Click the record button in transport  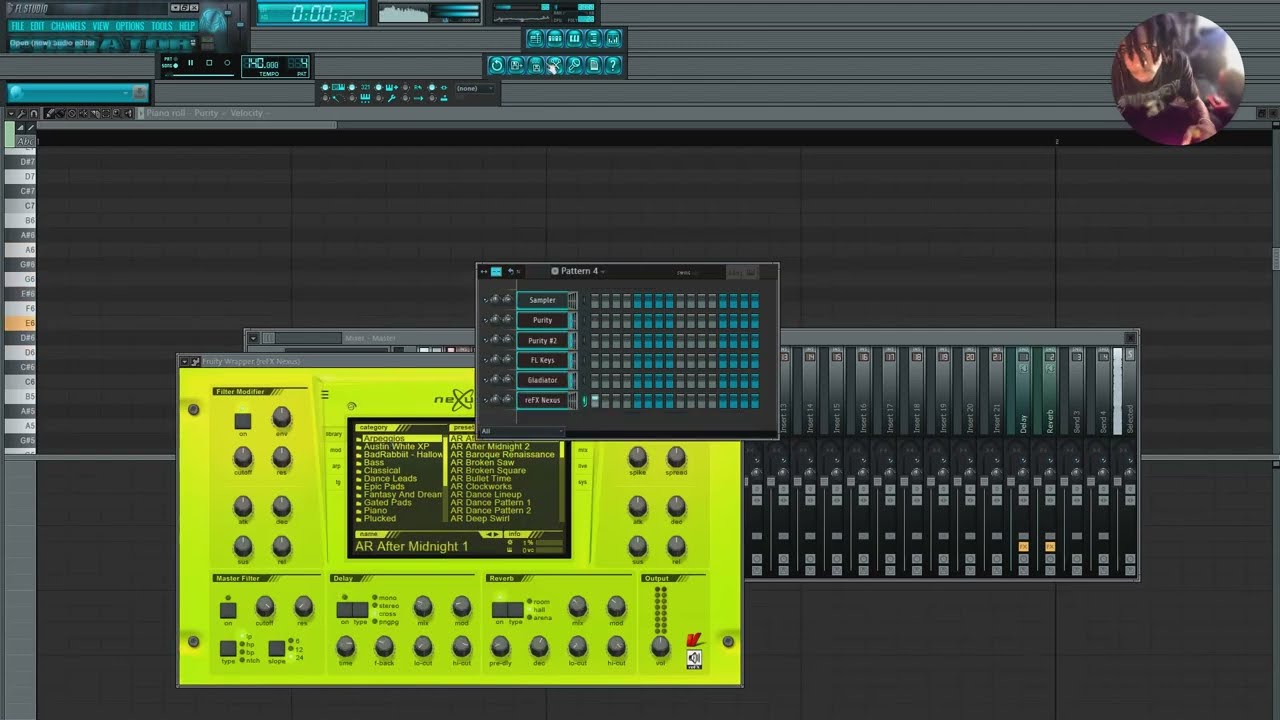coord(227,62)
